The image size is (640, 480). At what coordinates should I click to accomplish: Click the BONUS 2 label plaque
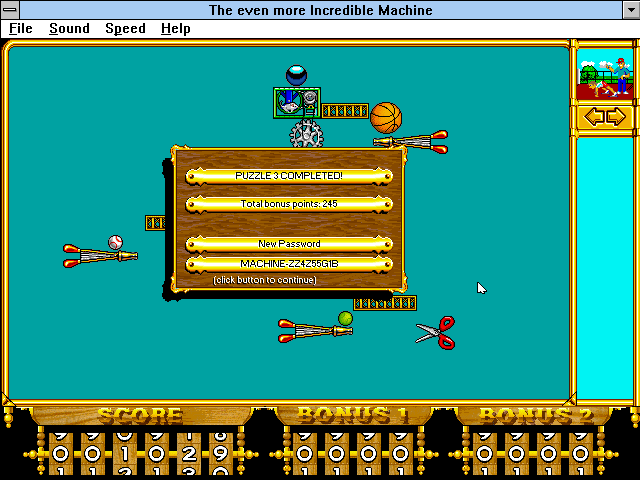[x=535, y=415]
